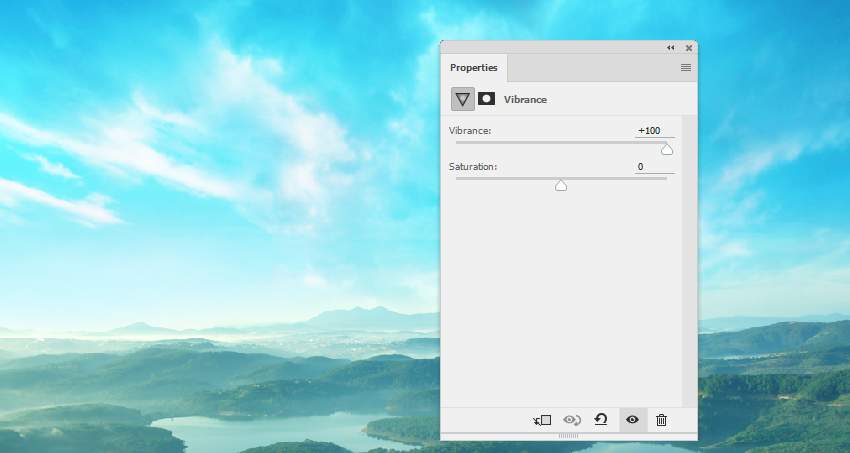Click the Vibrance slider handle
The height and width of the screenshot is (453, 850).
[667, 150]
